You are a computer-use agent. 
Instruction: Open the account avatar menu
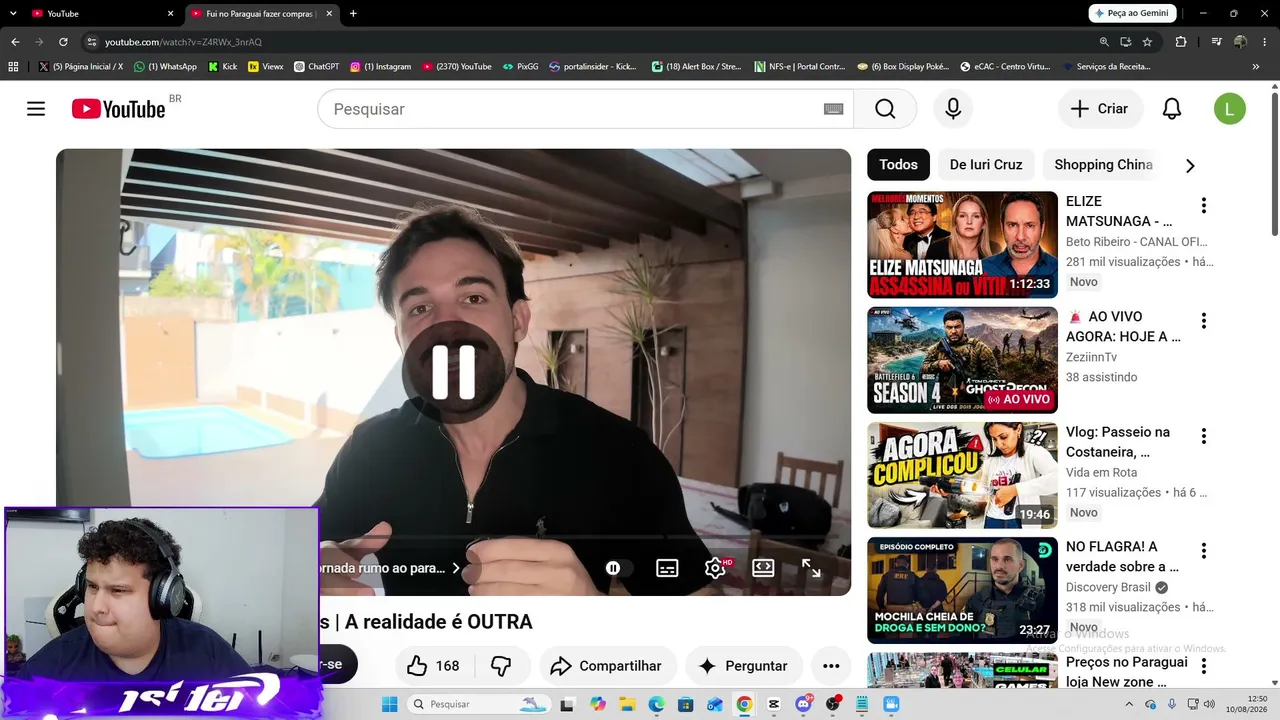1230,109
